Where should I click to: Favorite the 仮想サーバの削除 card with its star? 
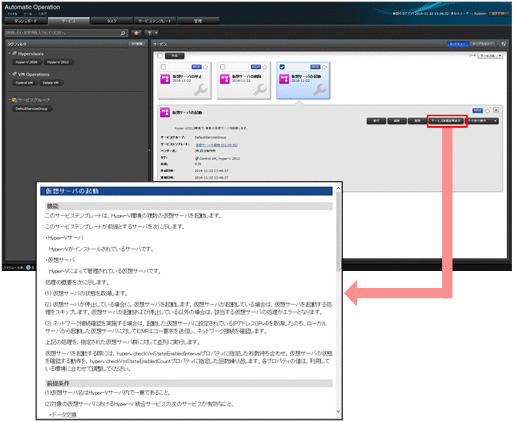coord(265,67)
